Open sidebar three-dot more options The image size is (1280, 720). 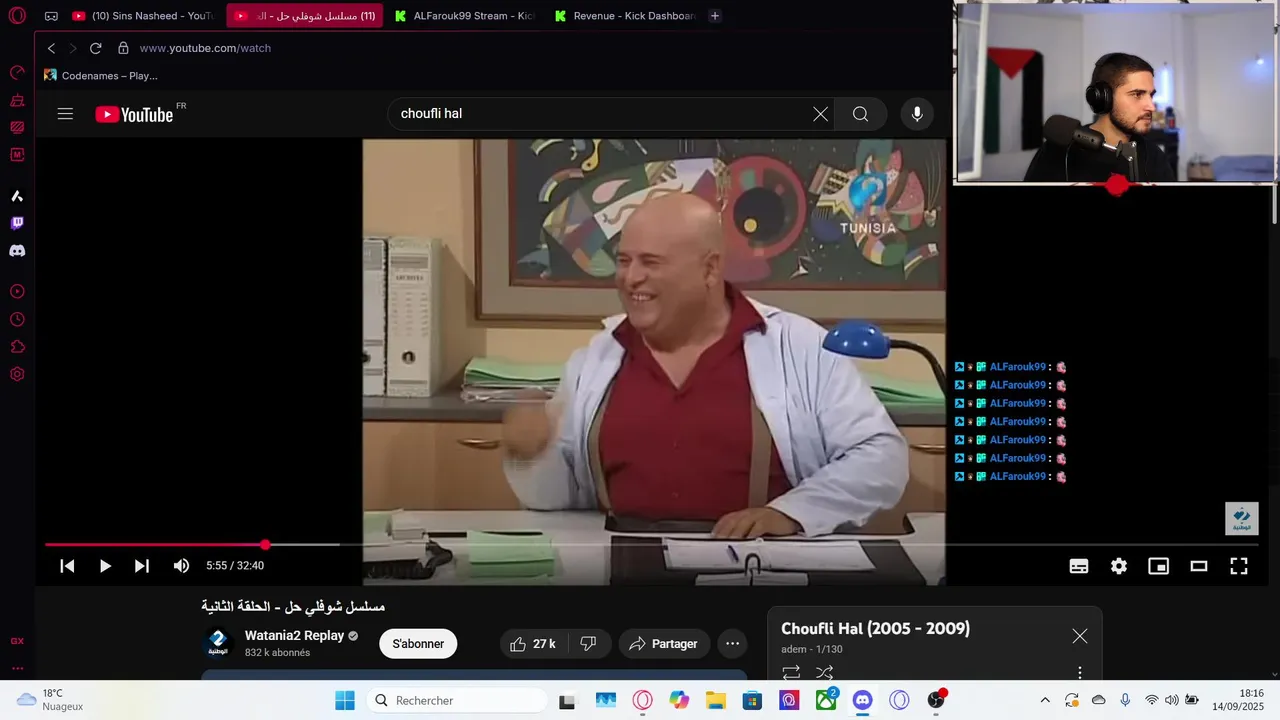pyautogui.click(x=17, y=668)
